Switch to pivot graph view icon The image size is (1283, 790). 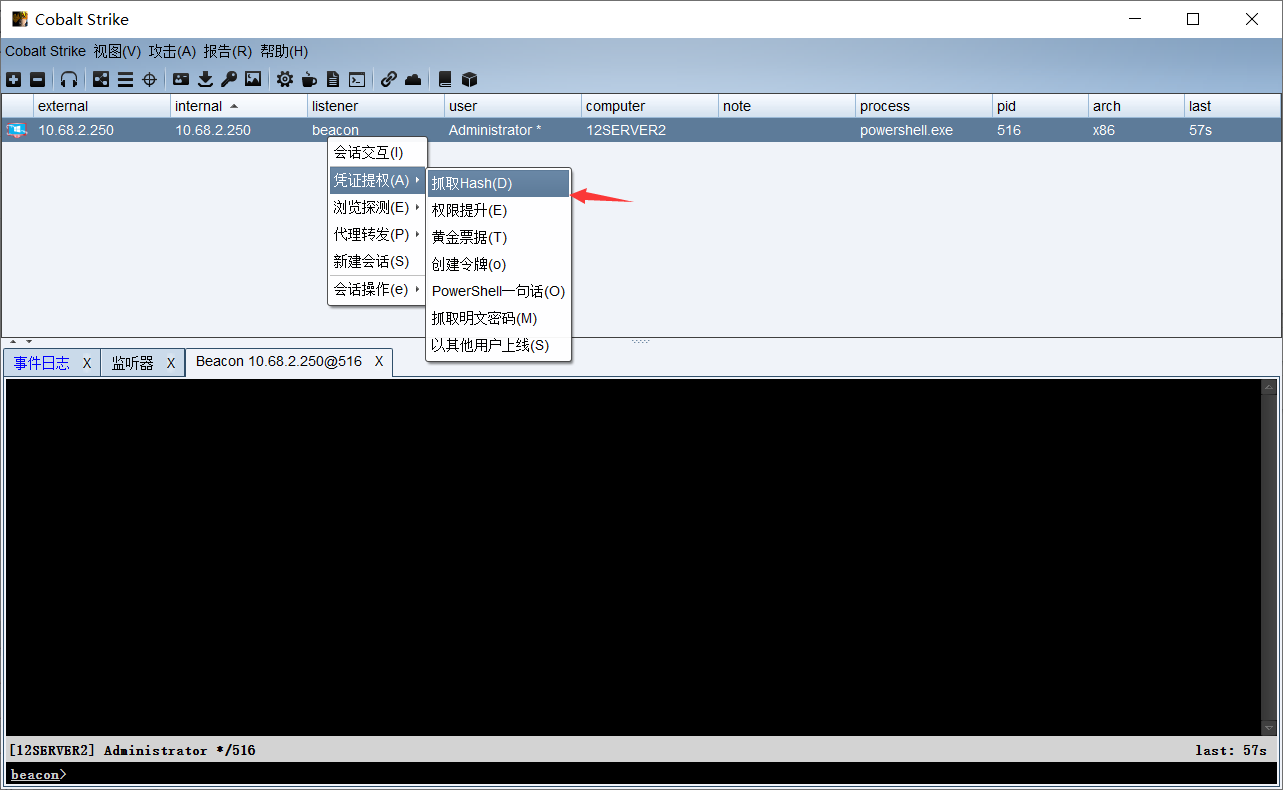coord(101,79)
